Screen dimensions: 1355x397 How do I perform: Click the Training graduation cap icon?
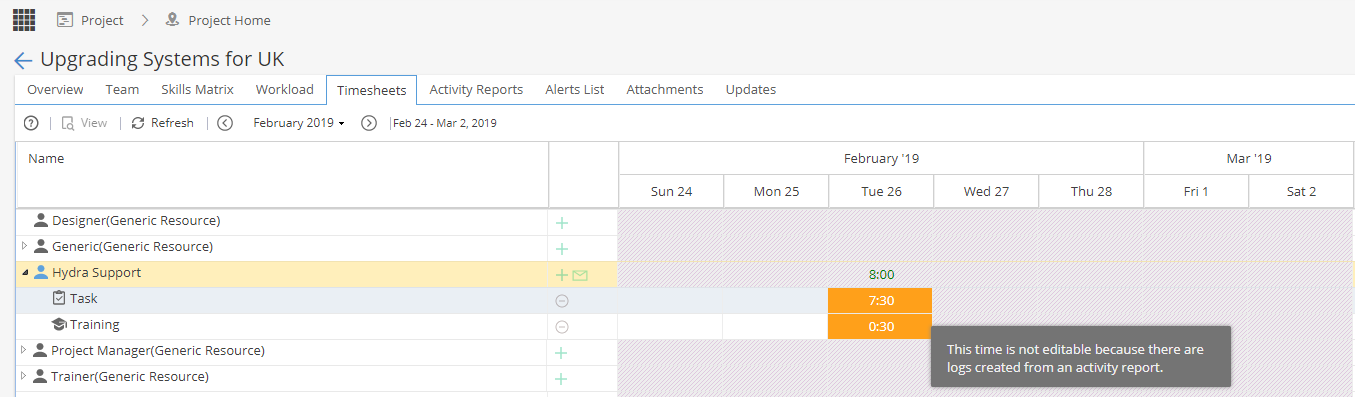click(x=59, y=324)
